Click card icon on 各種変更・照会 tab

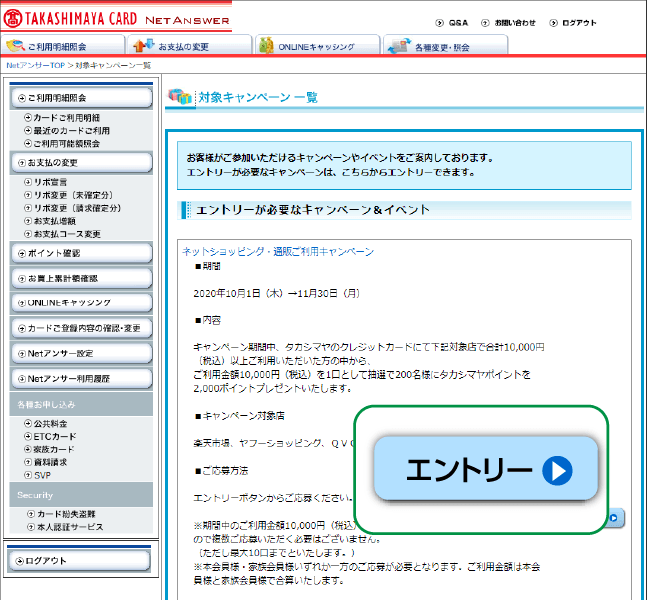pyautogui.click(x=399, y=46)
